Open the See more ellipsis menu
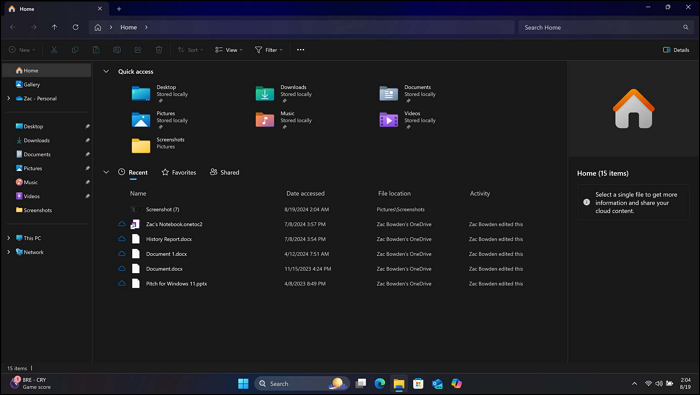Viewport: 700px width, 395px height. click(300, 50)
